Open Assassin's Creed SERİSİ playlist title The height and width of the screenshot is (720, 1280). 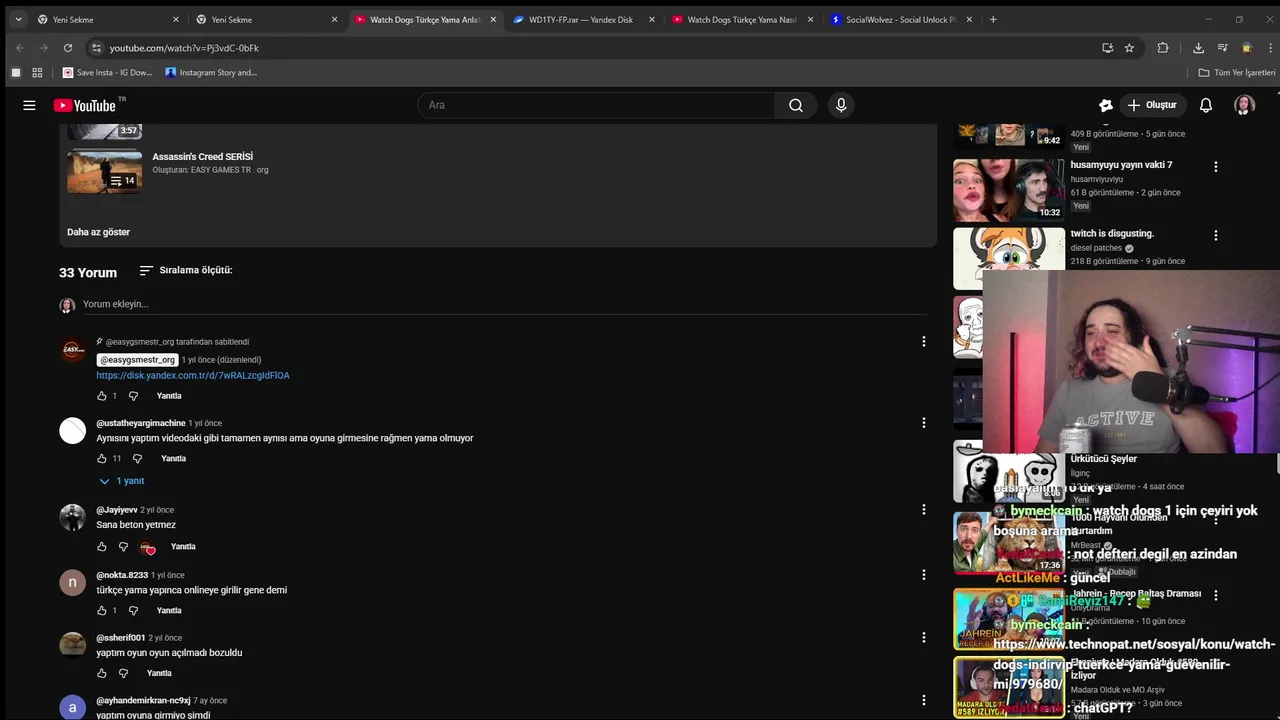[203, 157]
